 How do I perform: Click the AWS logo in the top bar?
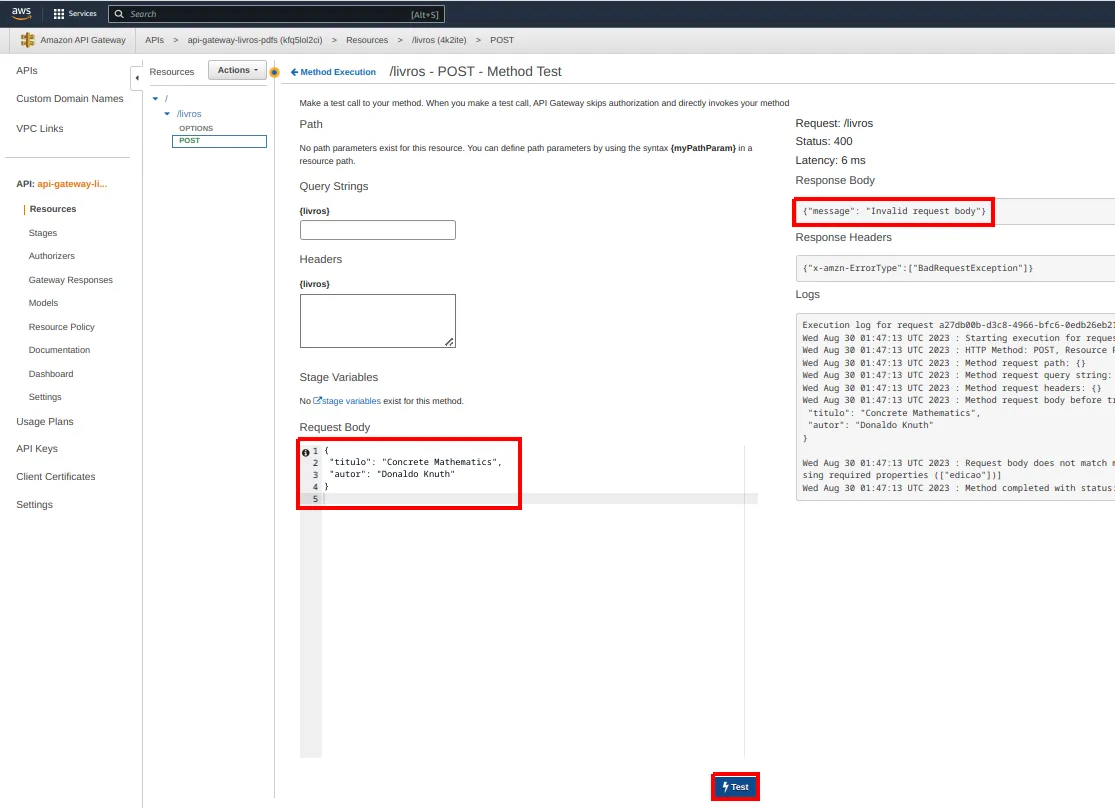coord(21,14)
